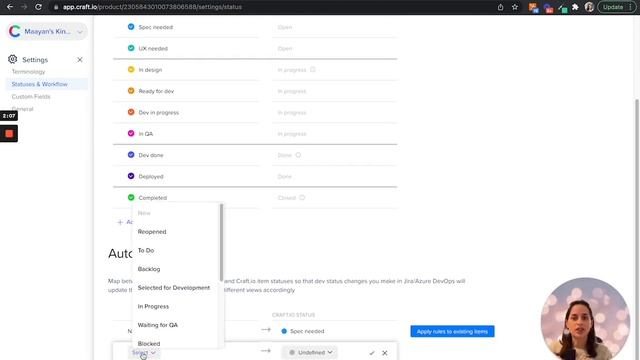Click the info icon next to In progress category
Image resolution: width=640 pixels, height=360 pixels.
[313, 70]
